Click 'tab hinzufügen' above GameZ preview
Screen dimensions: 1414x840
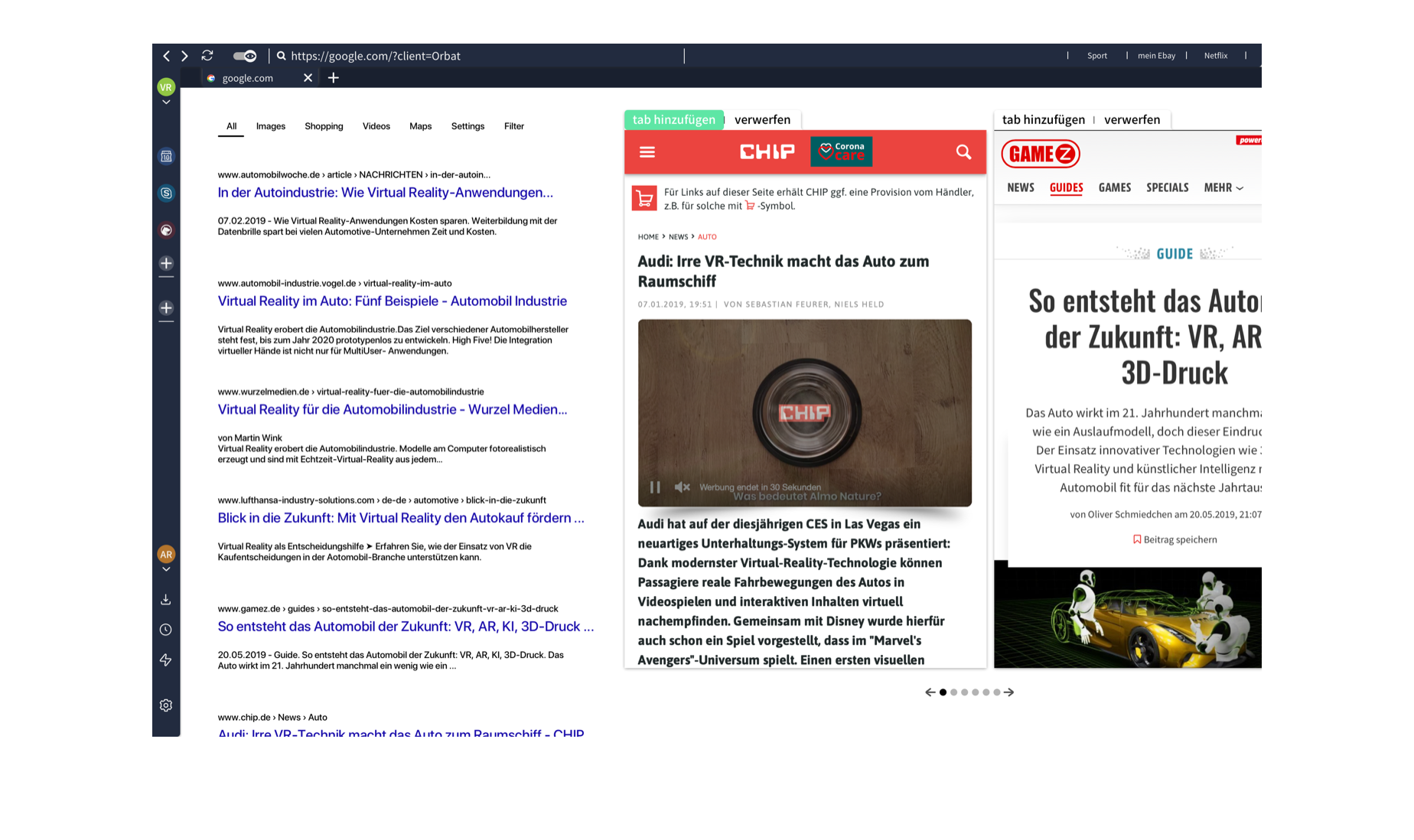point(1043,119)
